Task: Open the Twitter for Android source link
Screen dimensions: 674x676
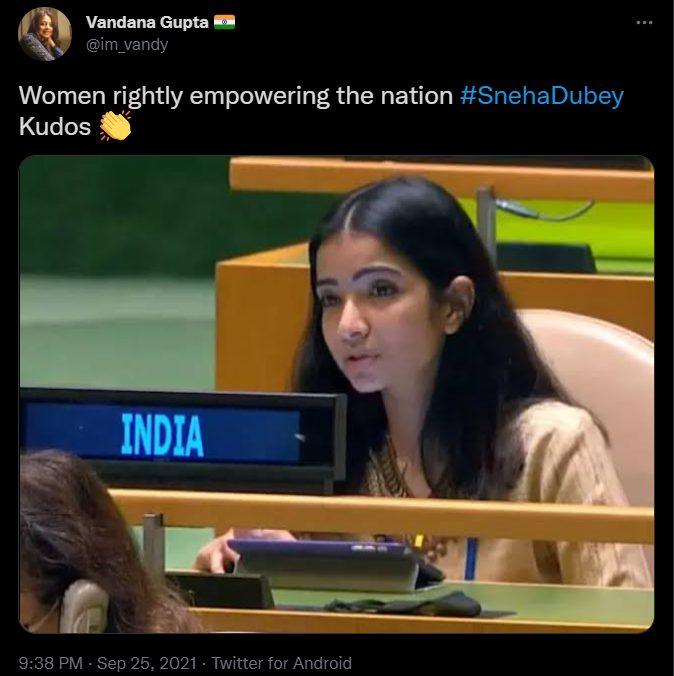Action: 282,663
